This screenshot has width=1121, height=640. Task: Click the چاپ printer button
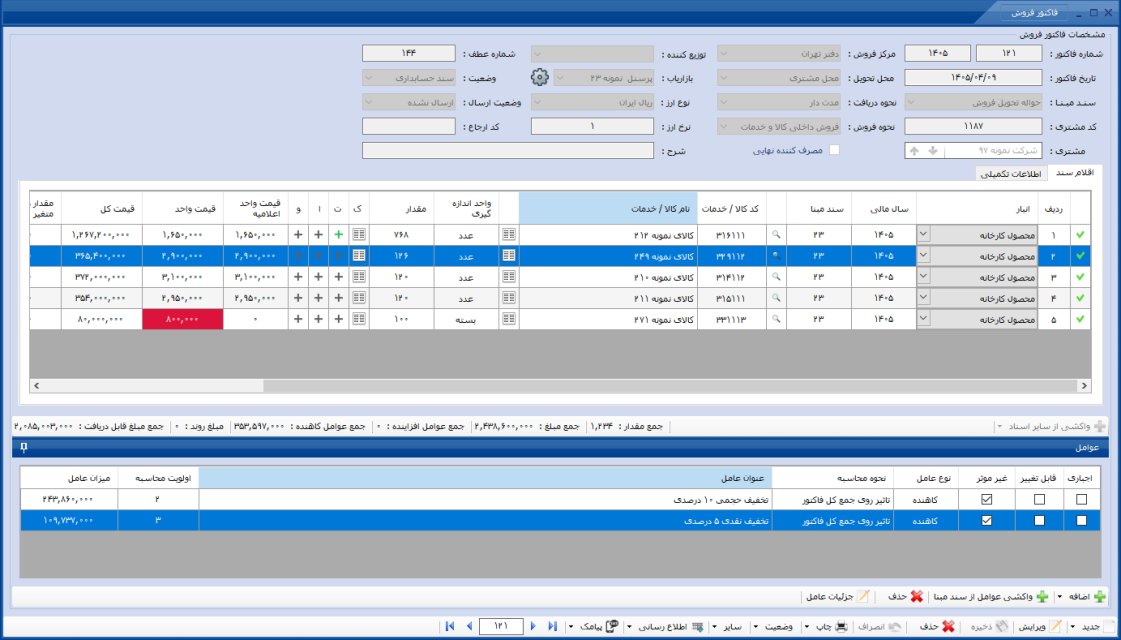click(831, 626)
